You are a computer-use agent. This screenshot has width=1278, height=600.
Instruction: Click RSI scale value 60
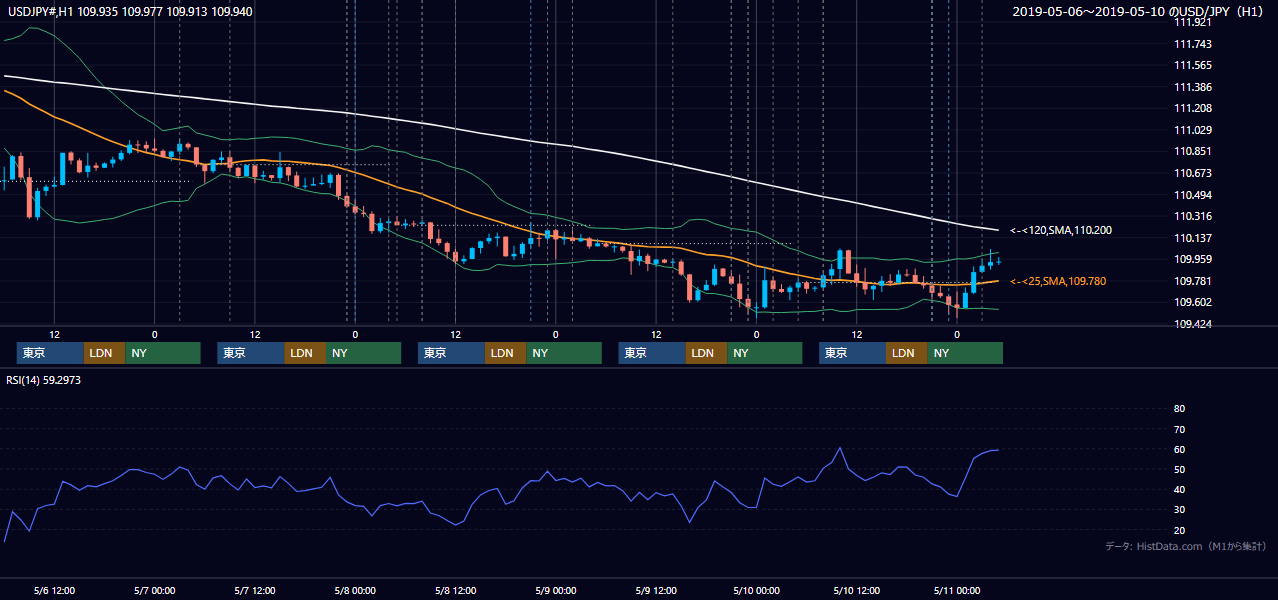1179,449
